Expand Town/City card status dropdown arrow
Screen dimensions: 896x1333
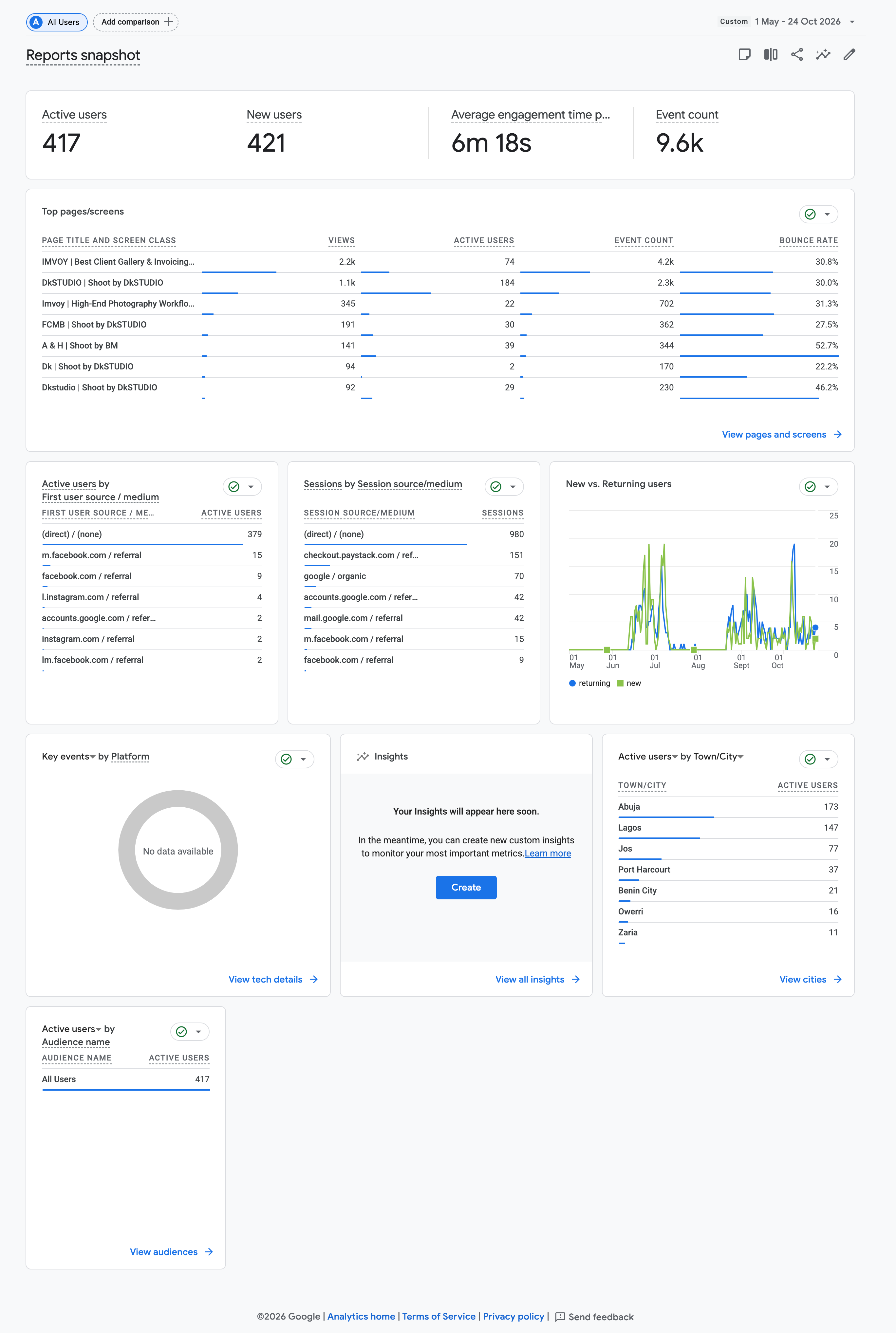pyautogui.click(x=827, y=759)
